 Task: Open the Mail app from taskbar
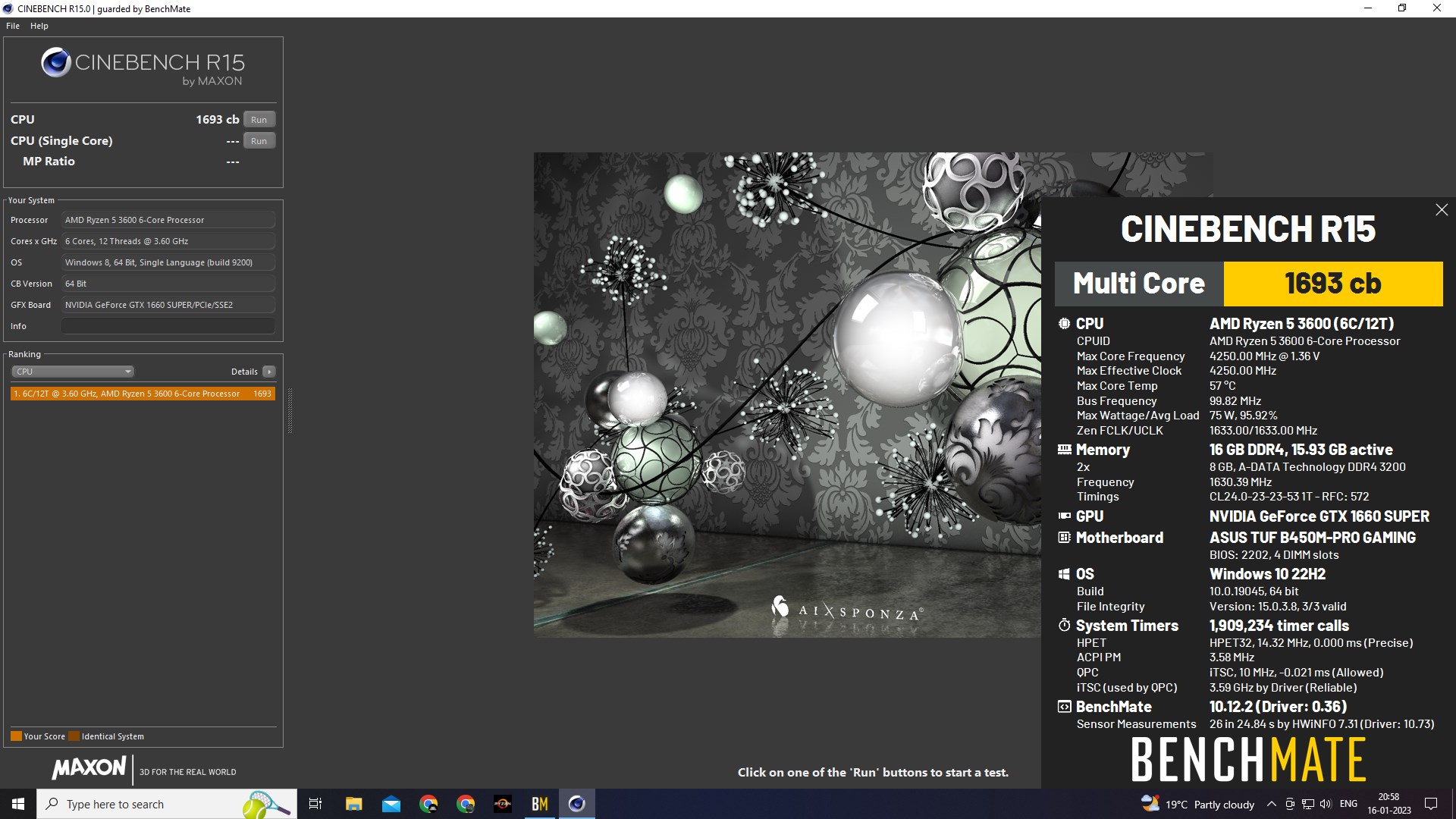391,804
